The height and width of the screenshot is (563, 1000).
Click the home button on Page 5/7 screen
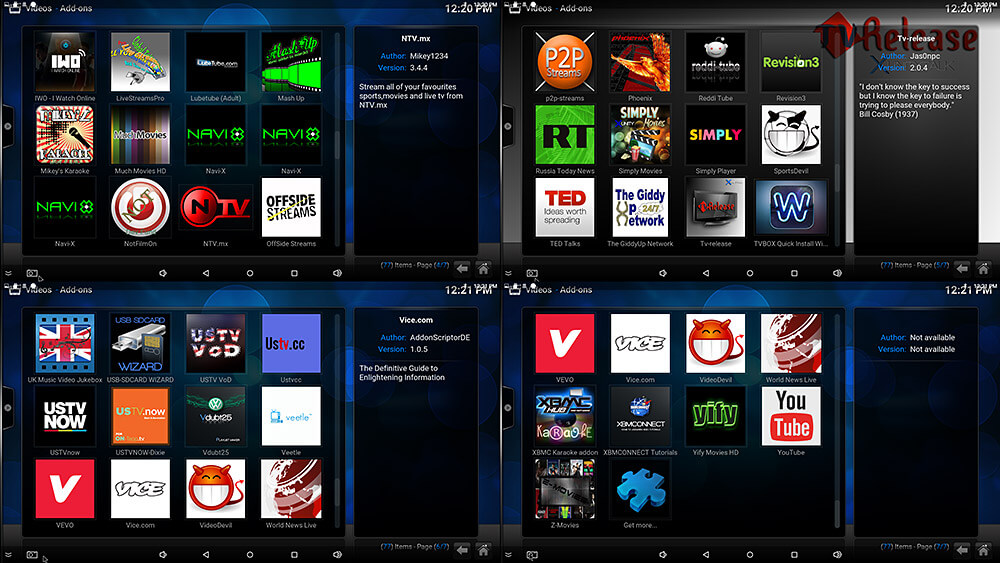click(x=983, y=268)
